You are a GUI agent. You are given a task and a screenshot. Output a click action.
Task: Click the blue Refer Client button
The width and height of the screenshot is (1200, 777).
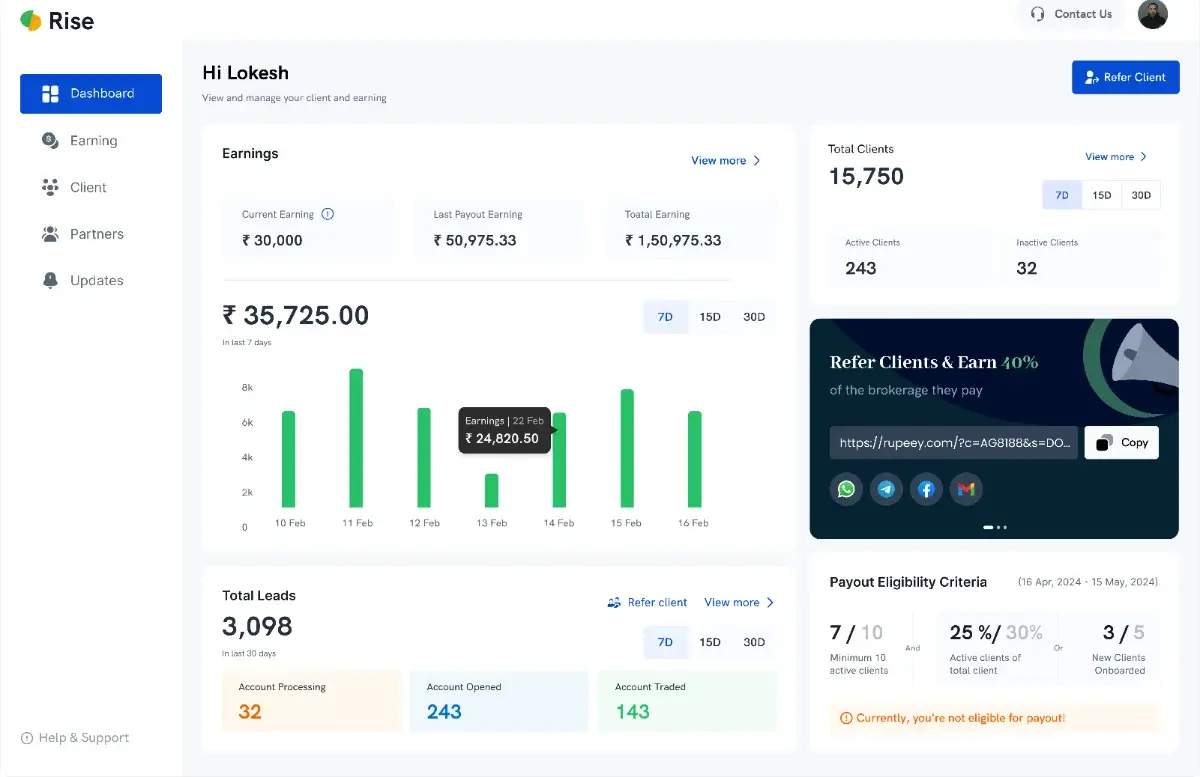coord(1126,77)
